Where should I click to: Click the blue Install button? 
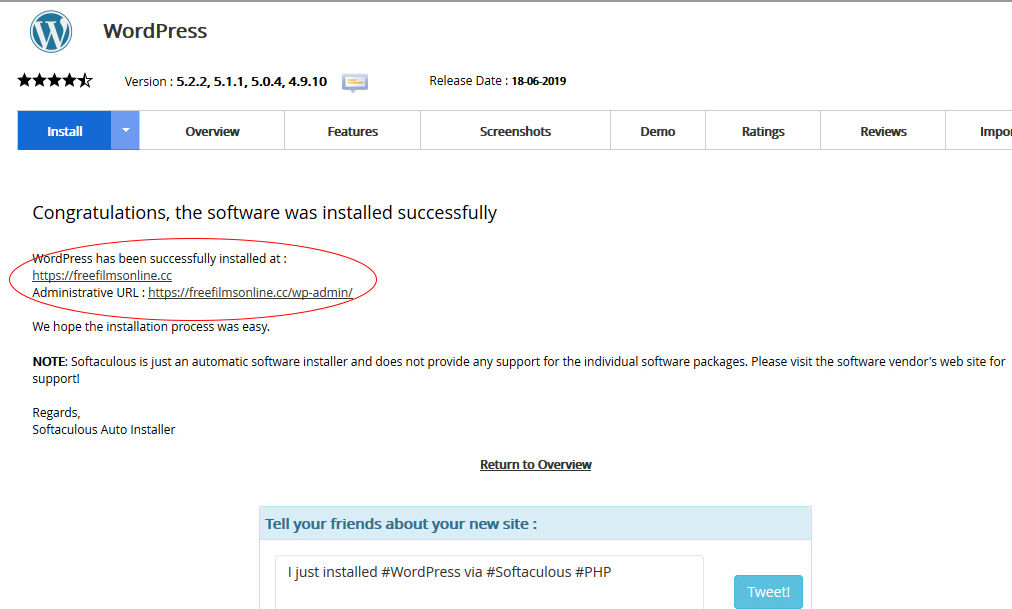pos(65,131)
